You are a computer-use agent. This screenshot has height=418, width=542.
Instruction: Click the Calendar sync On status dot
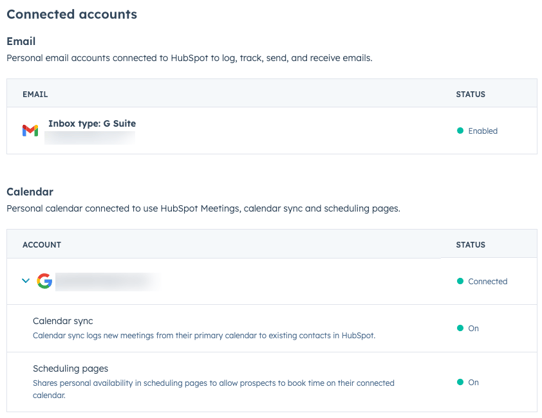(x=460, y=328)
